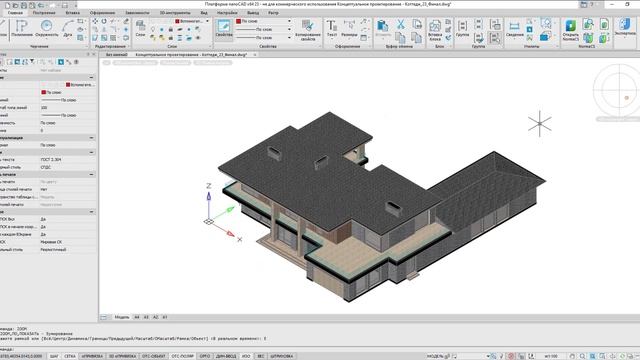Open the 3D-инструменты ribbon tab

pyautogui.click(x=175, y=13)
